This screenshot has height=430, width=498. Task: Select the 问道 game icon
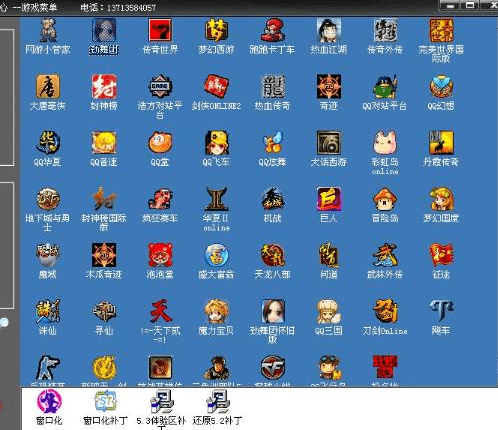pyautogui.click(x=329, y=255)
